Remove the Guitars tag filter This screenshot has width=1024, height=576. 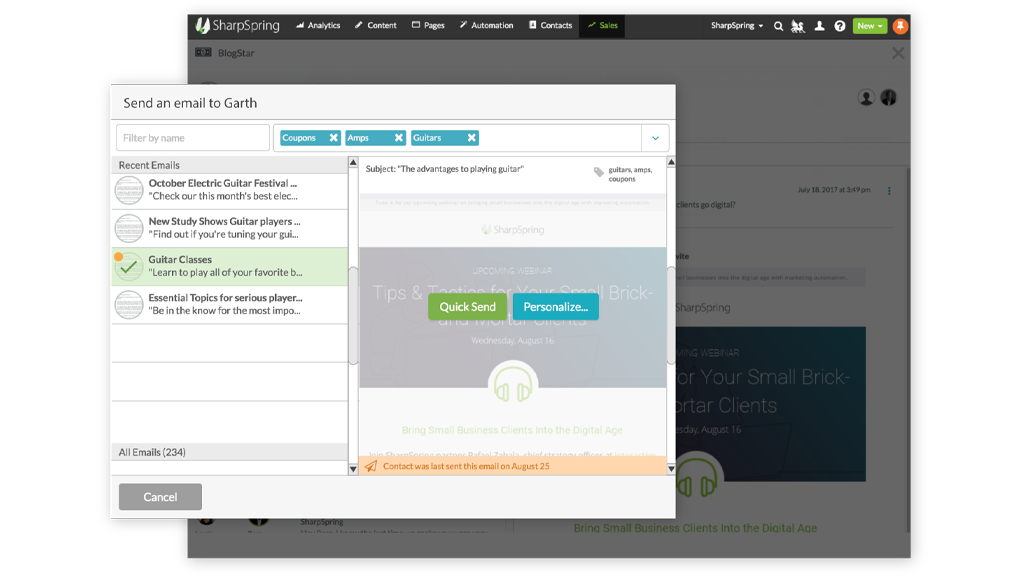pyautogui.click(x=472, y=138)
